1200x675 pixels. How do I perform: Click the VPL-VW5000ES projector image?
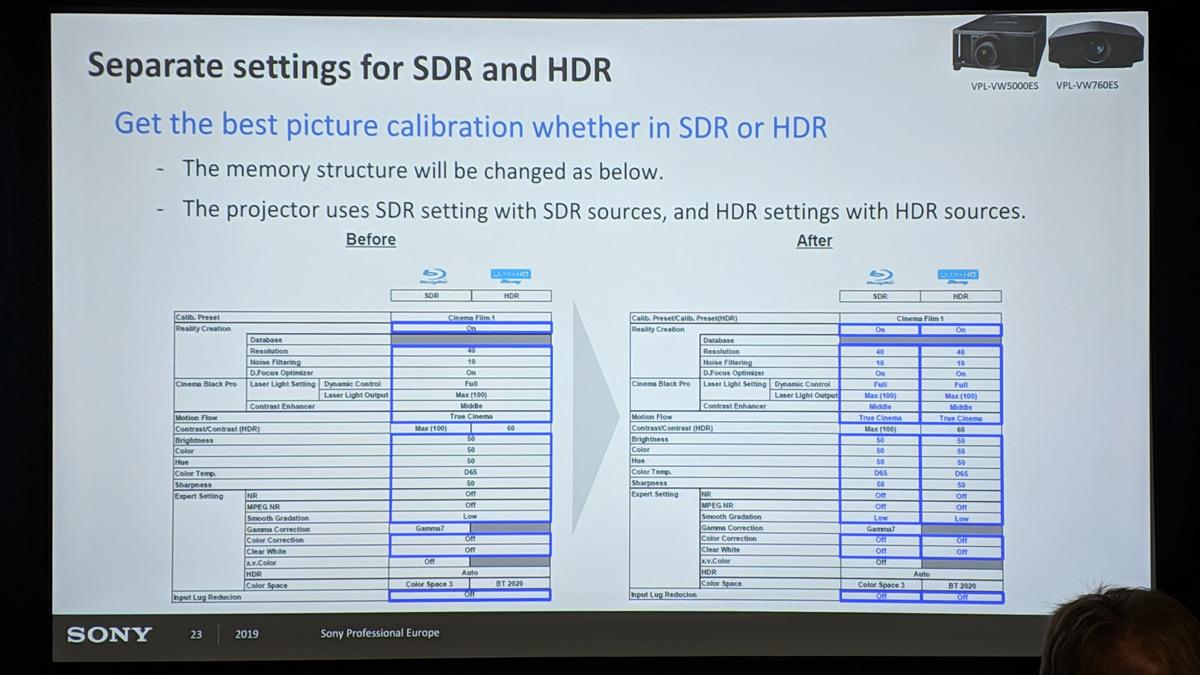tap(999, 46)
